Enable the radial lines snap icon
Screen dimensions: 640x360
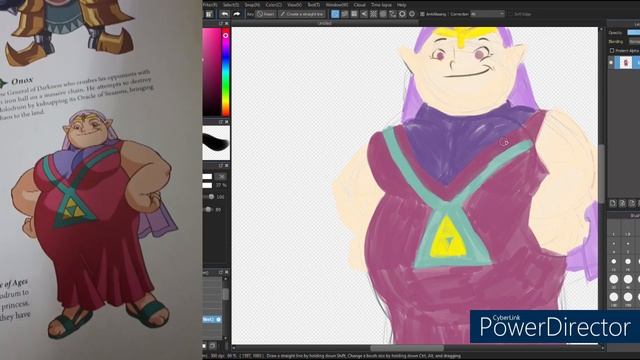[x=373, y=14]
